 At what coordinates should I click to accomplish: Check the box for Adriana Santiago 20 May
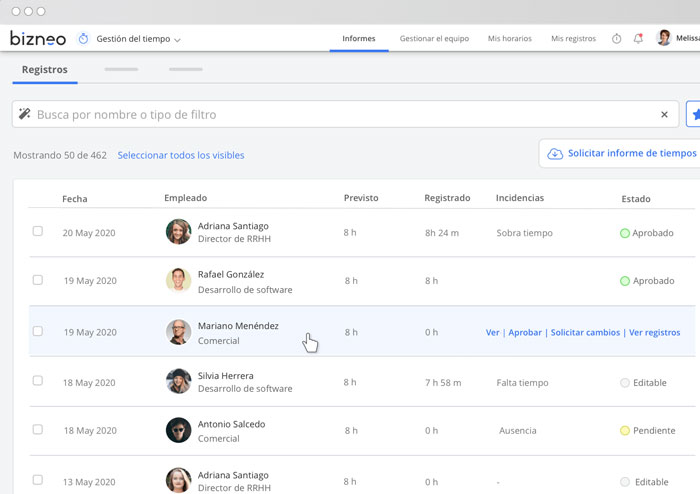[38, 231]
